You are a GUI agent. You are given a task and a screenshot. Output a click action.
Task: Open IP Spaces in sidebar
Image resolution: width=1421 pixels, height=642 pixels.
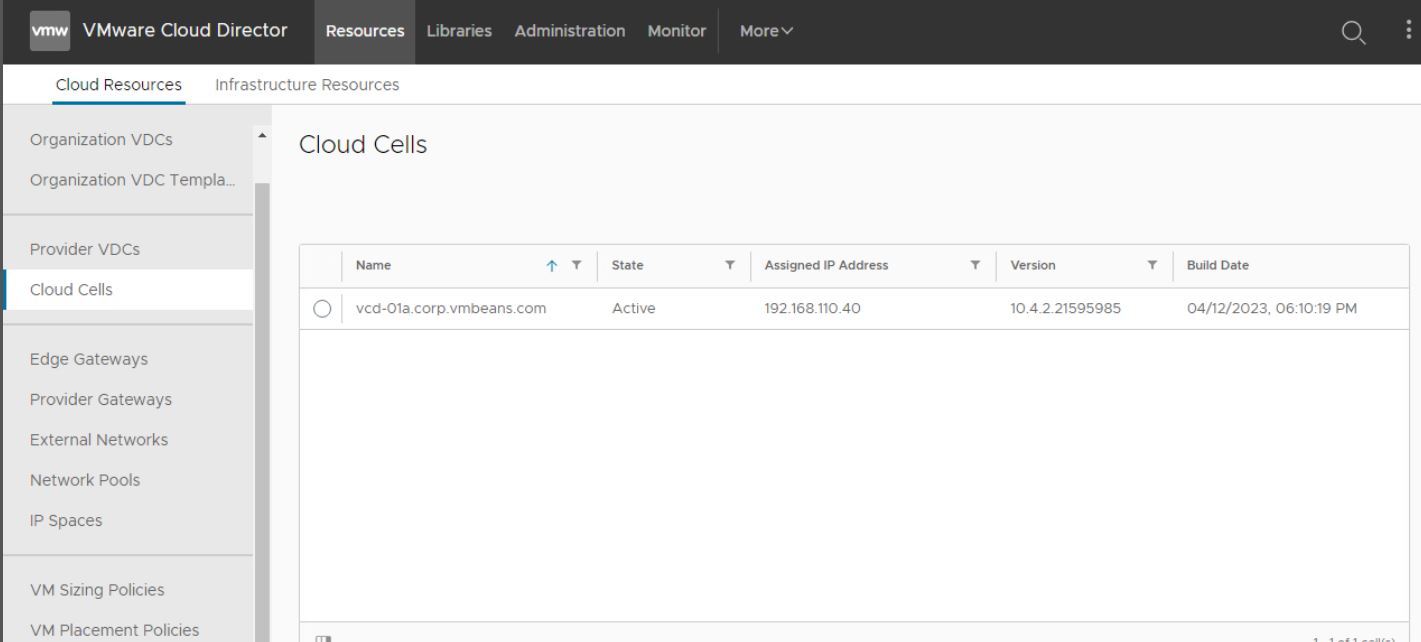(66, 521)
